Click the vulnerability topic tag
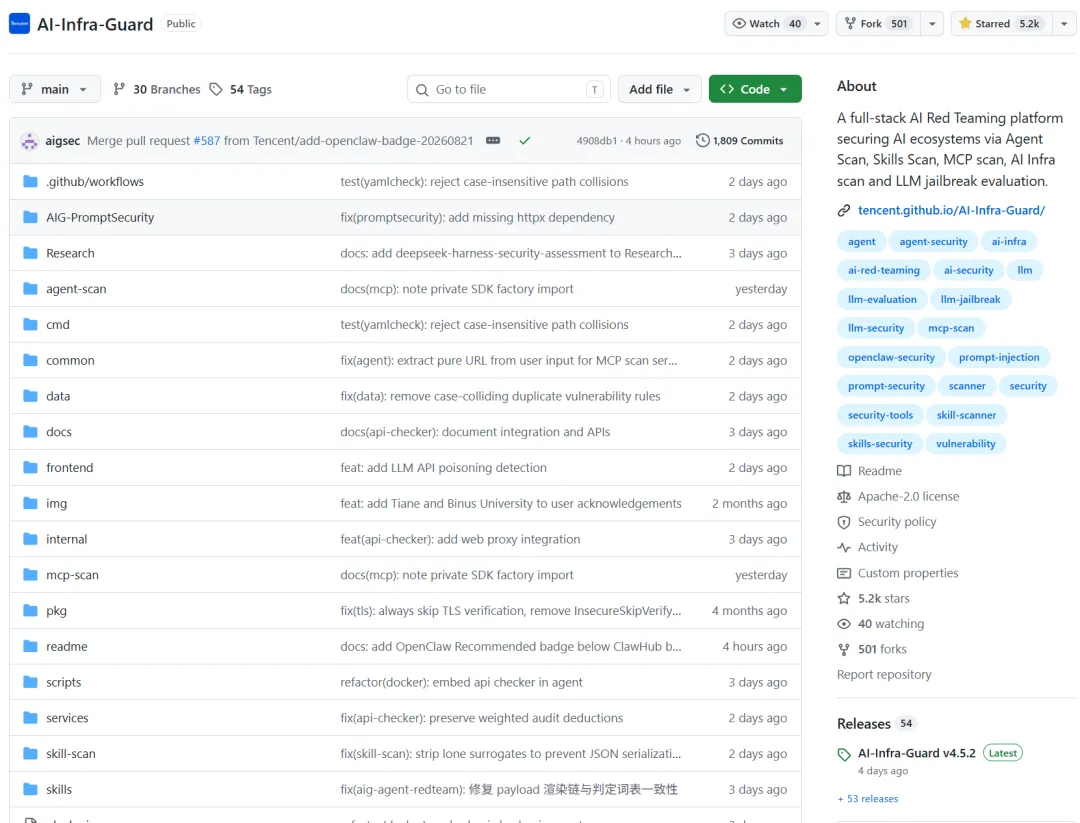Screen dimensions: 1080x823 [x=965, y=444]
